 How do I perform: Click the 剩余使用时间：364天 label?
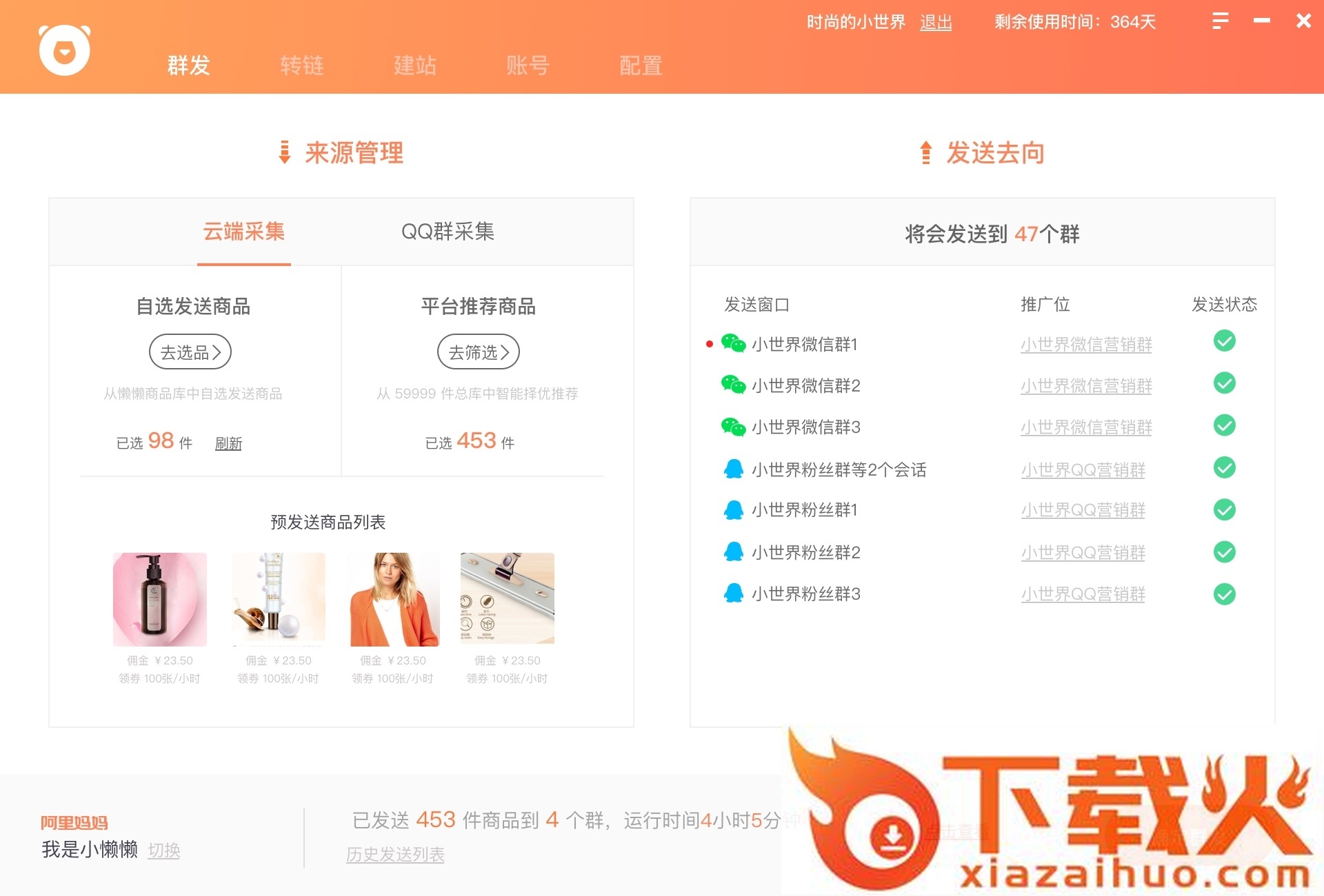[x=1075, y=22]
